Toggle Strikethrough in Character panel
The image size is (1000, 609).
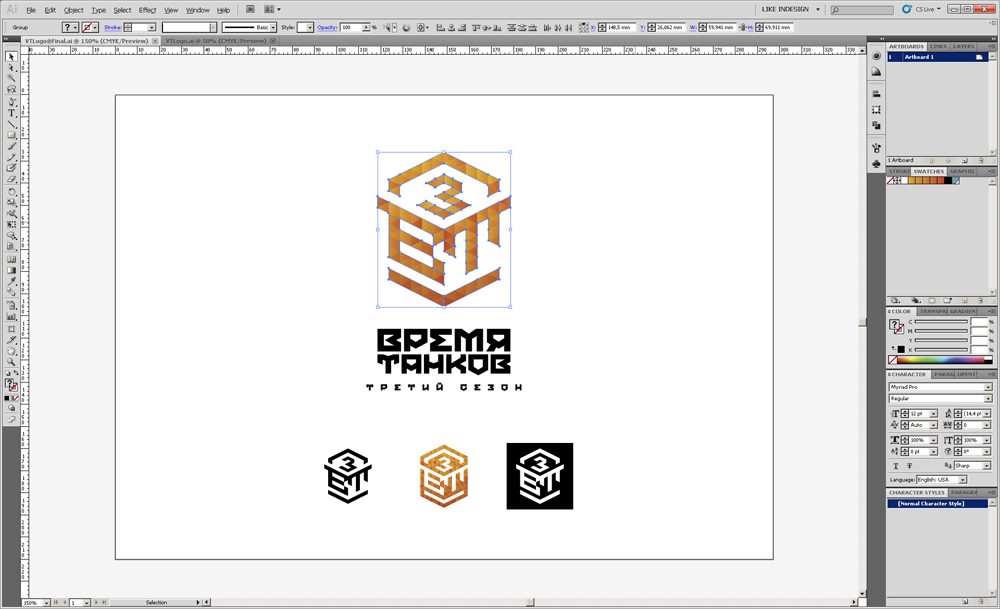click(x=909, y=466)
